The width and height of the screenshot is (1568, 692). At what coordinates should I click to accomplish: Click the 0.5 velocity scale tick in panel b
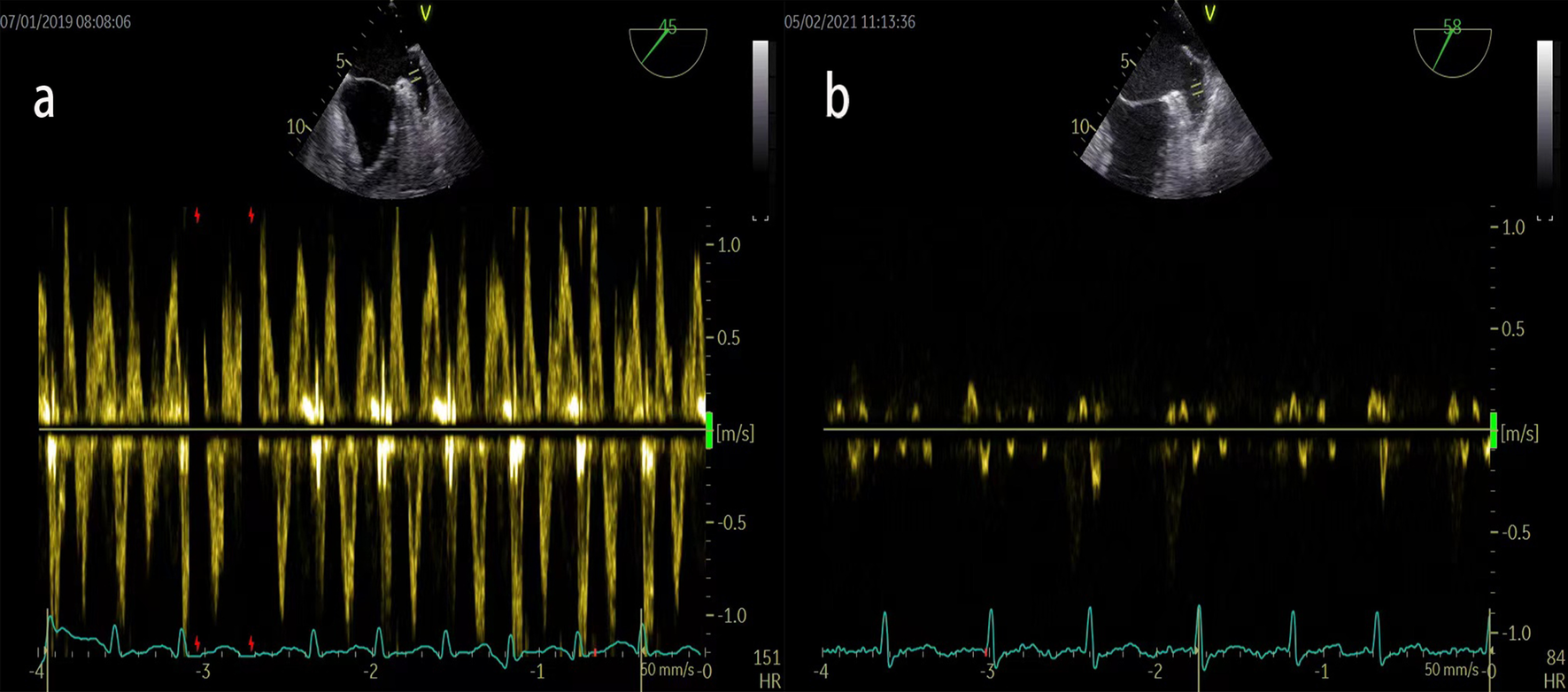pyautogui.click(x=1508, y=329)
